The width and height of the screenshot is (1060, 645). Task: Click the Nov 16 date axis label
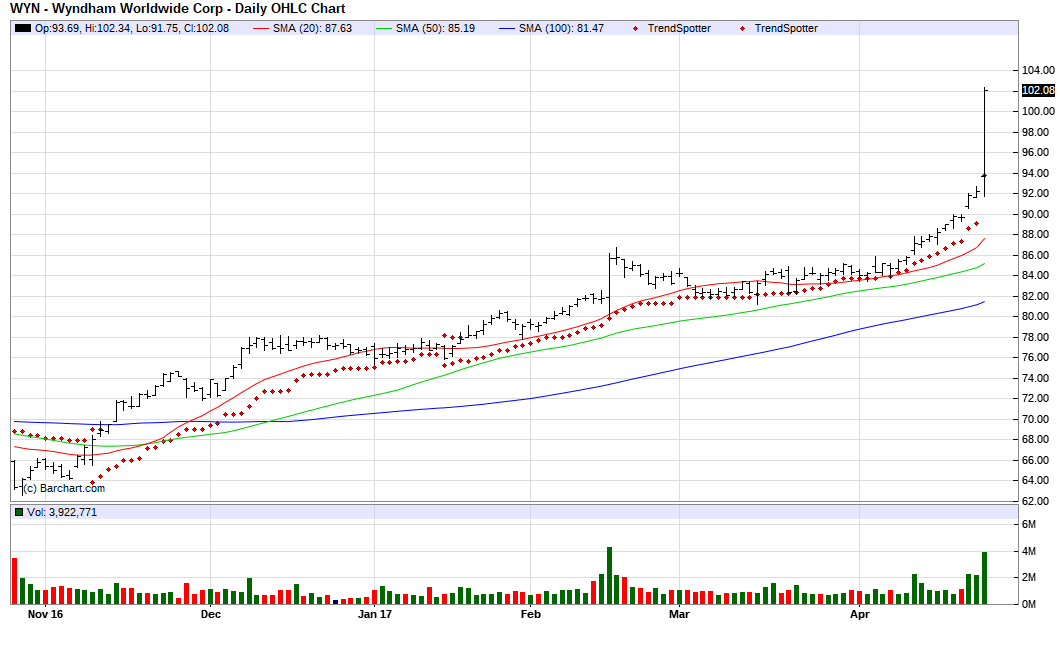[45, 614]
